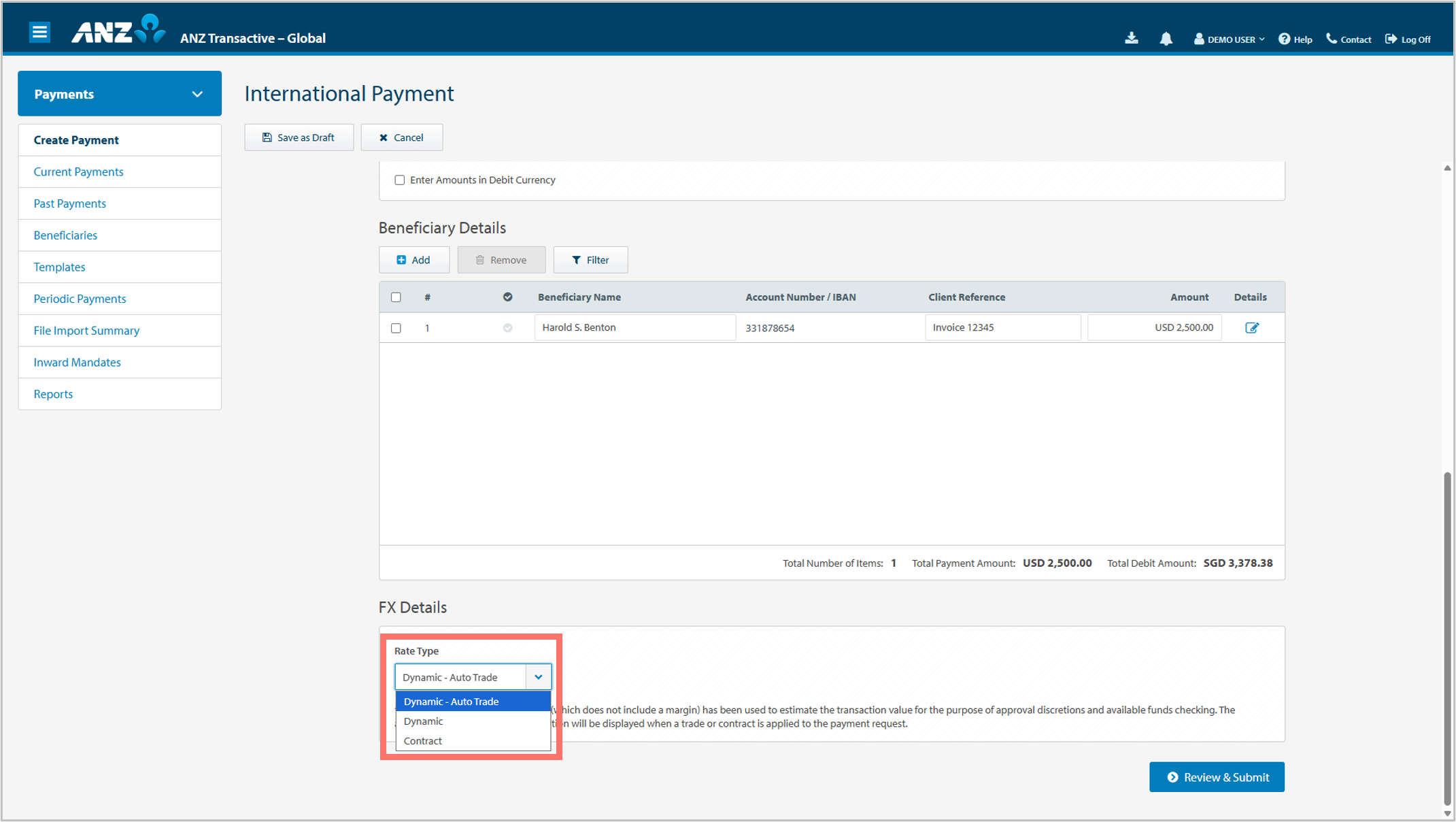Choose Contract from Rate Type list
The width and height of the screenshot is (1456, 822).
tap(423, 741)
